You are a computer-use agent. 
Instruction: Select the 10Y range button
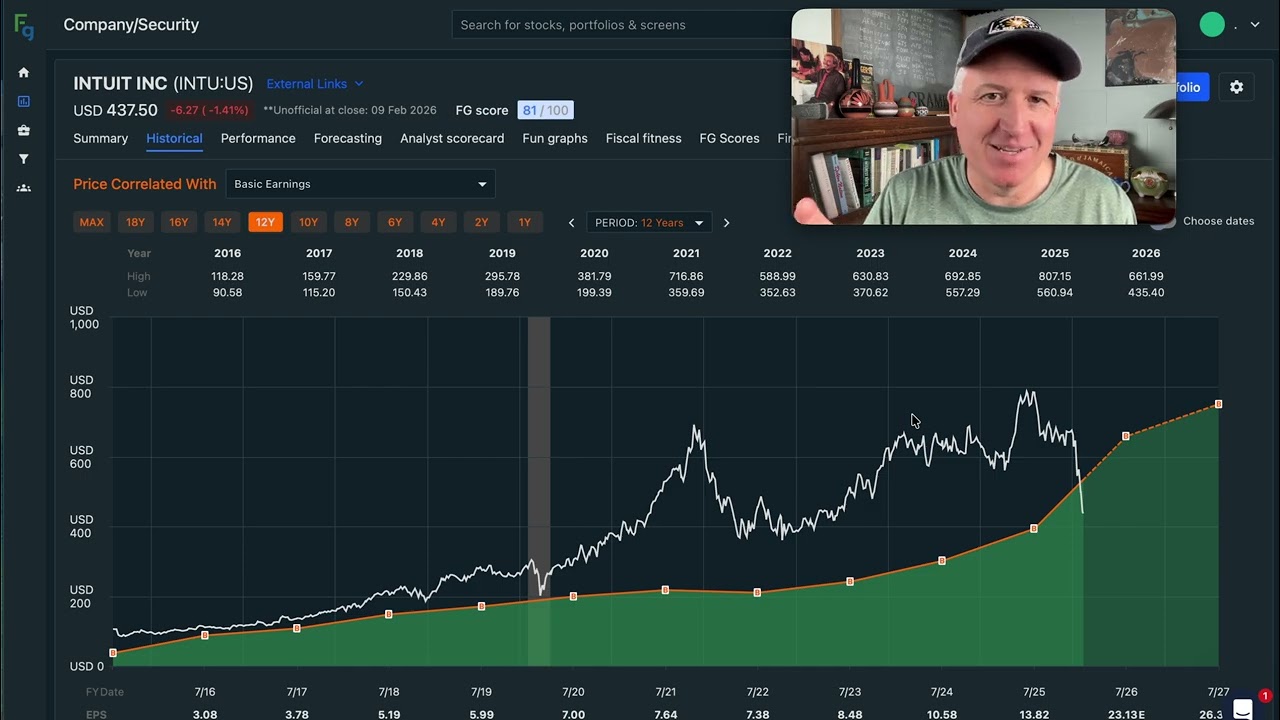point(308,222)
